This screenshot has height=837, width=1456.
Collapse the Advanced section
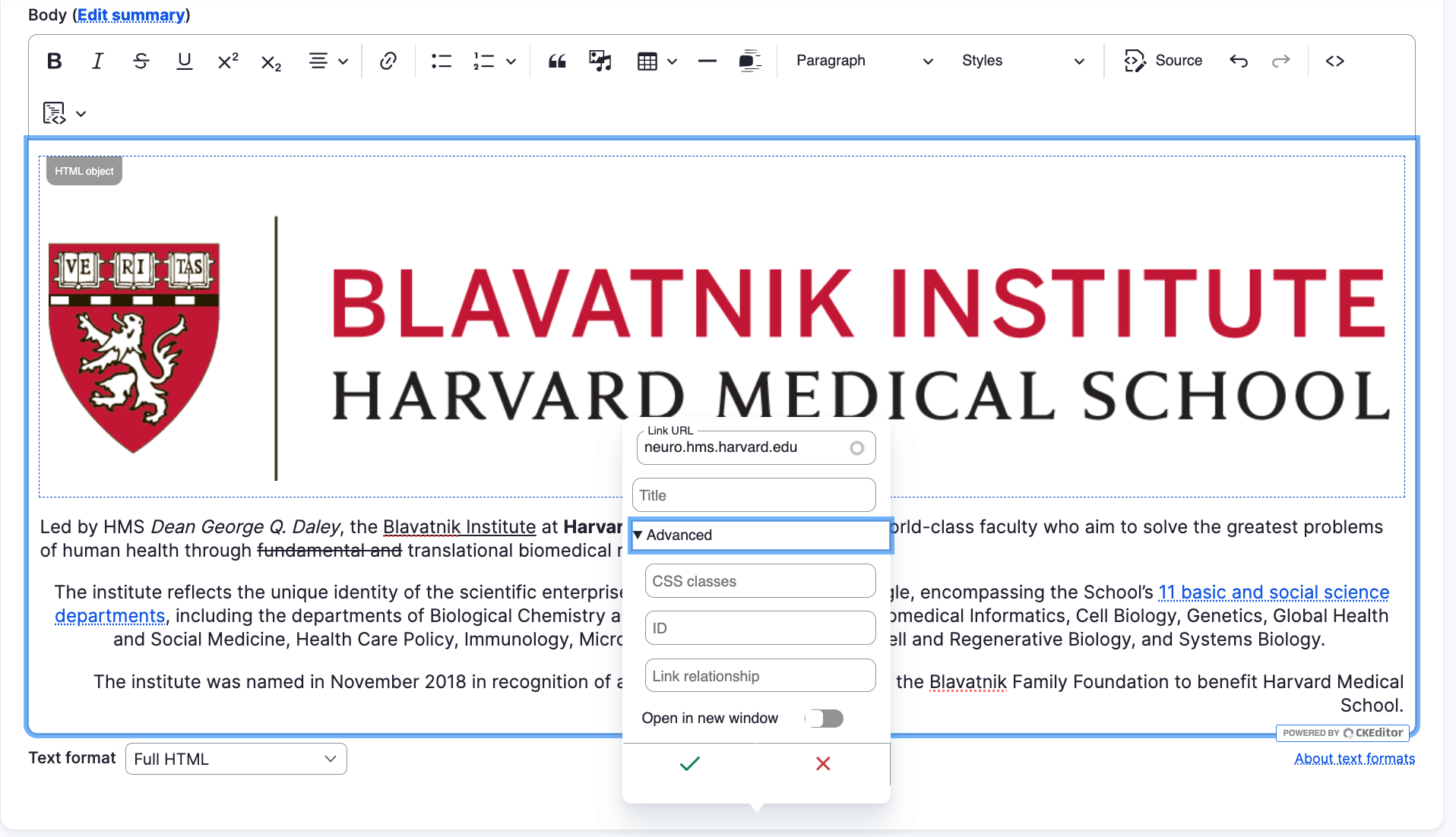coord(760,535)
